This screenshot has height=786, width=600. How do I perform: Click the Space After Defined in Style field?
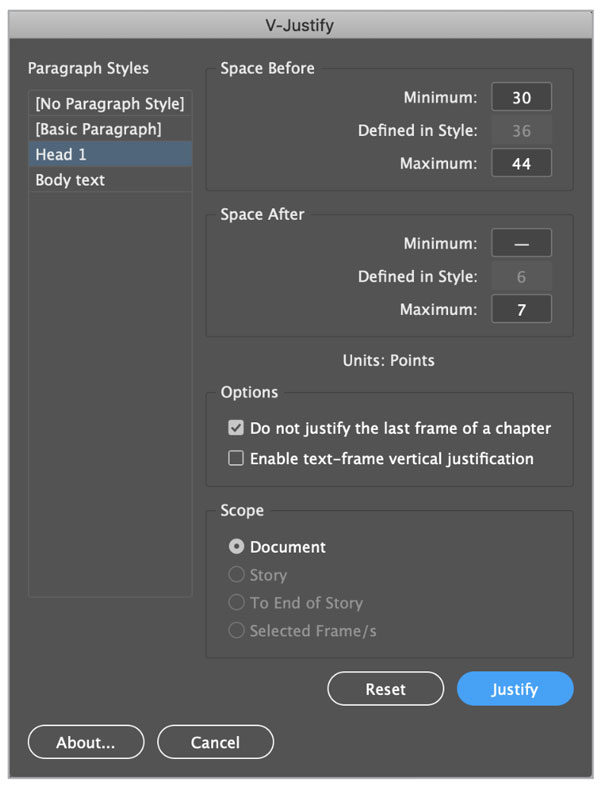pyautogui.click(x=521, y=276)
